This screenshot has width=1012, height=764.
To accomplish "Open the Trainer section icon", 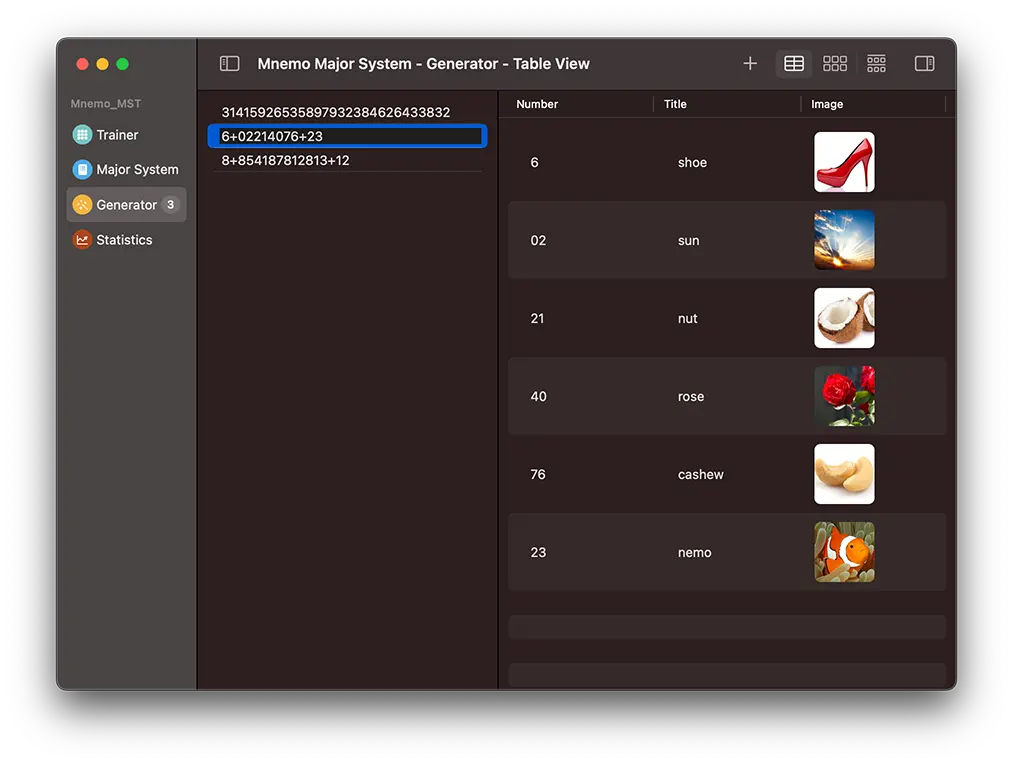I will coord(81,134).
